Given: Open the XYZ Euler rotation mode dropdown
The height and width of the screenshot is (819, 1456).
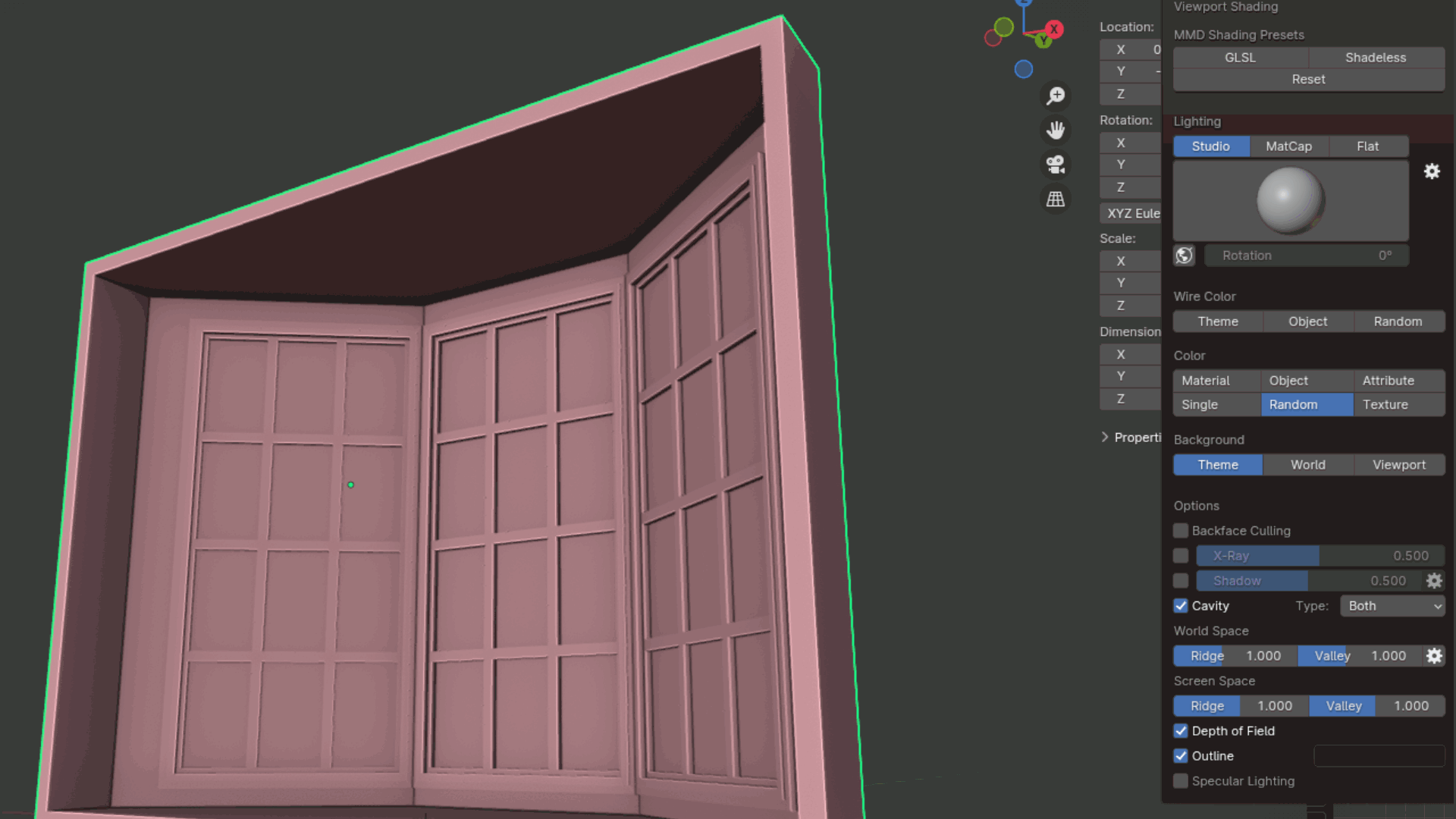Looking at the screenshot, I should coord(1131,213).
